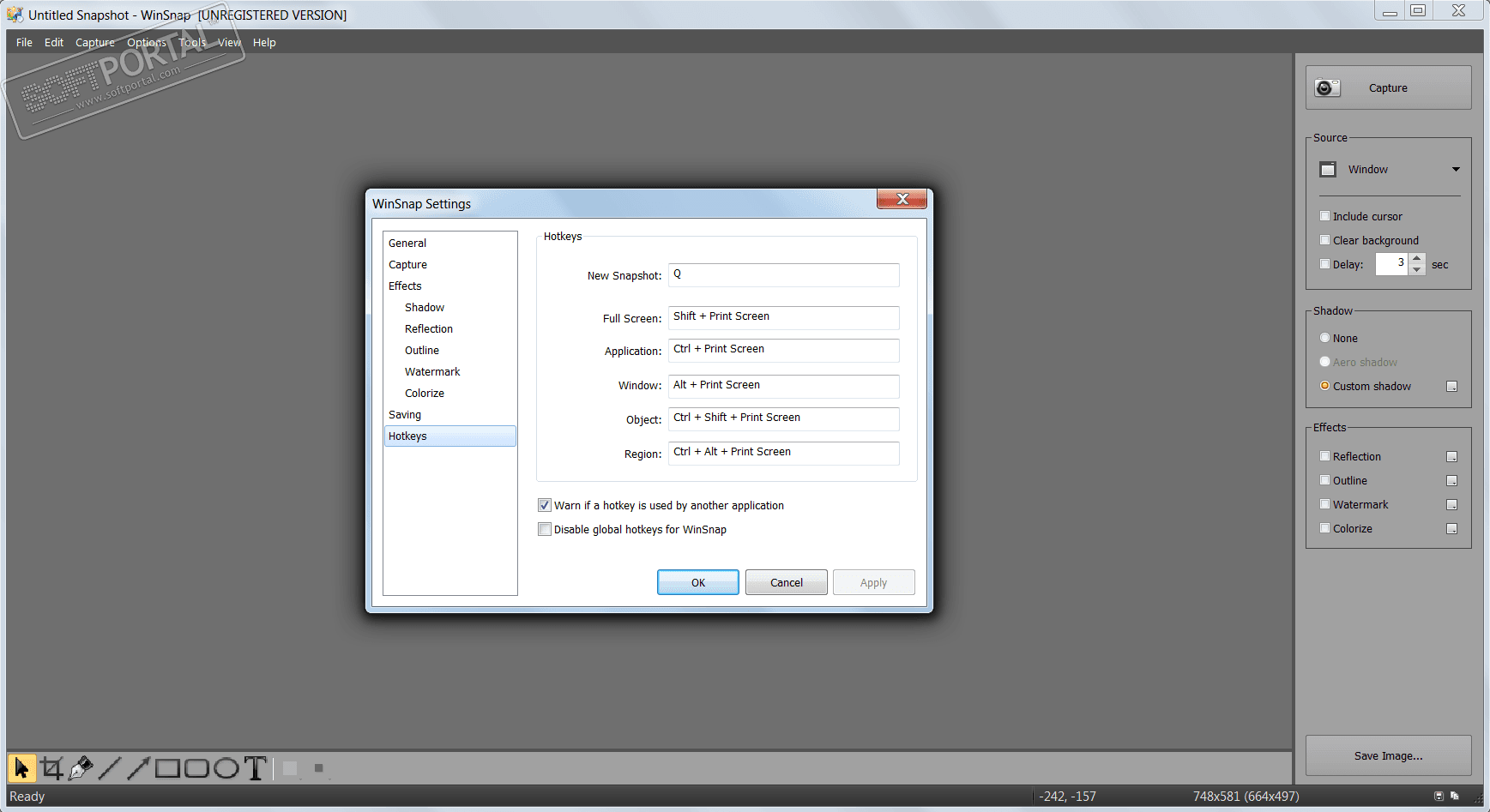Enable Colorize effect checkbox in side panel

point(1324,528)
